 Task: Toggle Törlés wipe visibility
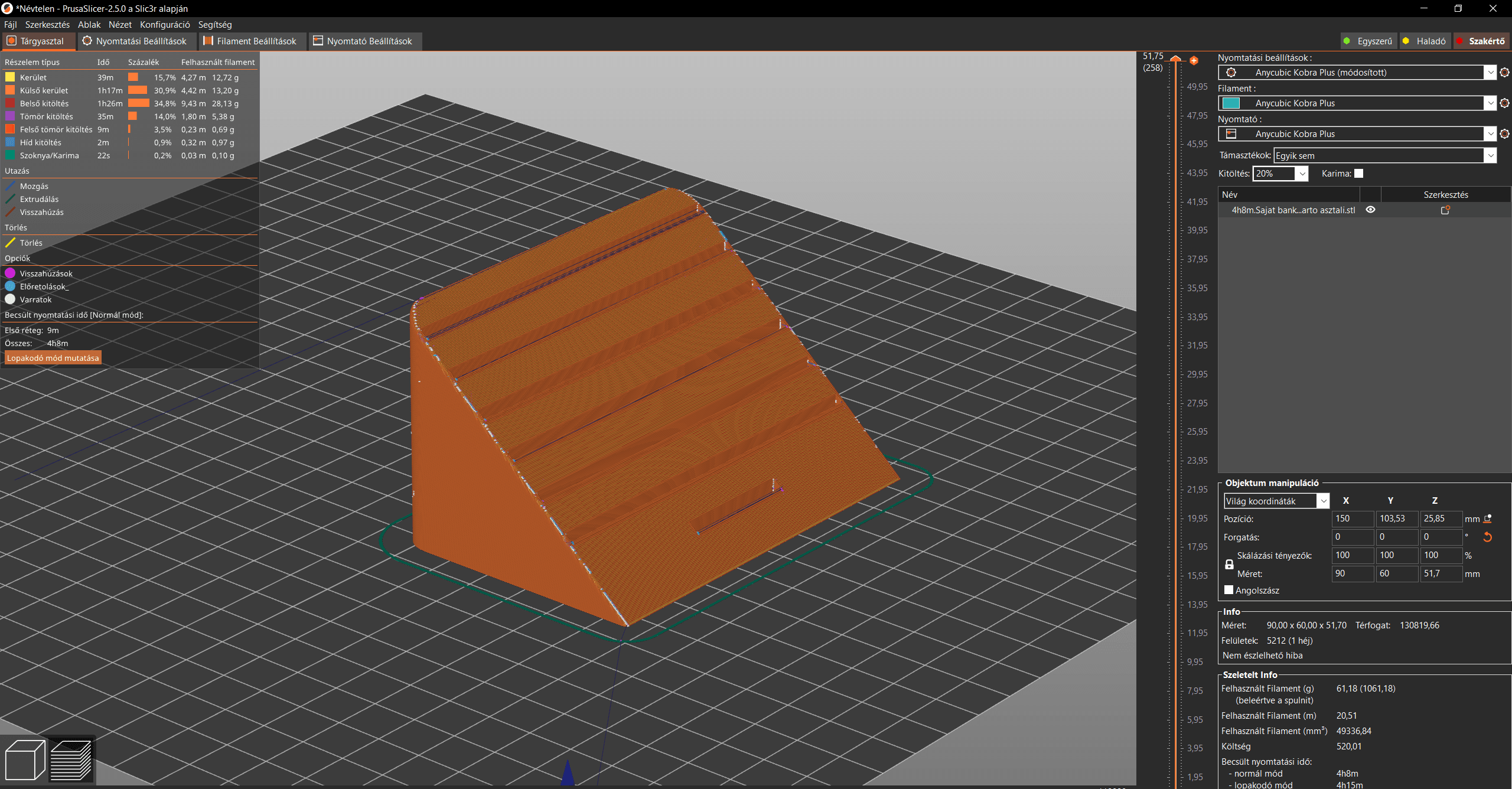point(10,243)
